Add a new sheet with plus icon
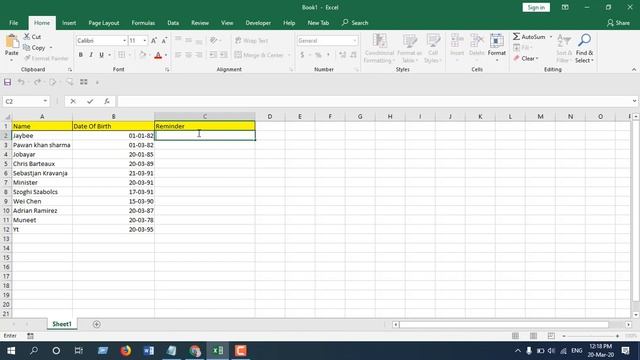Image resolution: width=640 pixels, height=360 pixels. (97, 324)
